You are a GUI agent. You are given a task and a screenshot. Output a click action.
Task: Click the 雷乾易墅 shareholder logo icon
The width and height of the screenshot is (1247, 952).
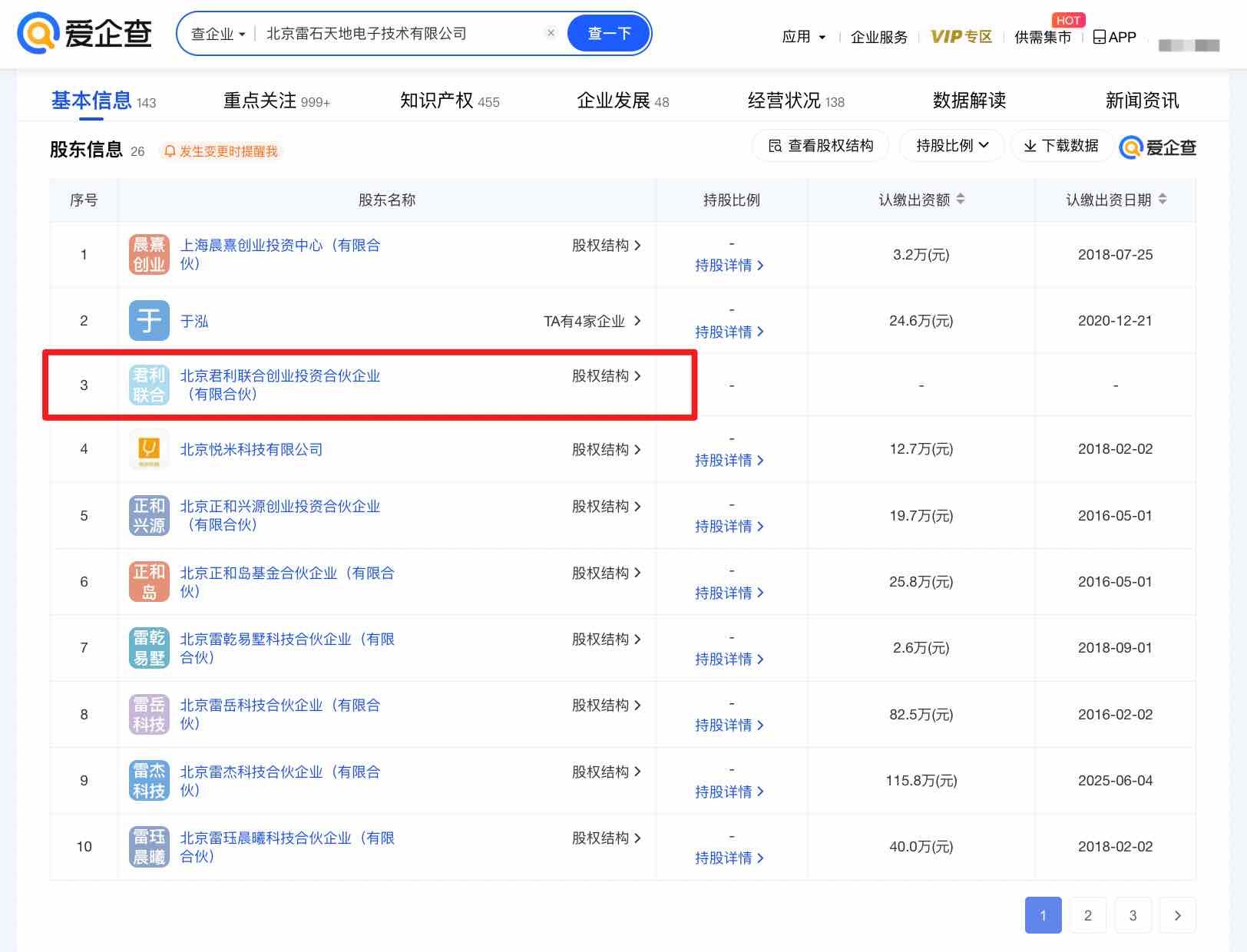point(149,648)
